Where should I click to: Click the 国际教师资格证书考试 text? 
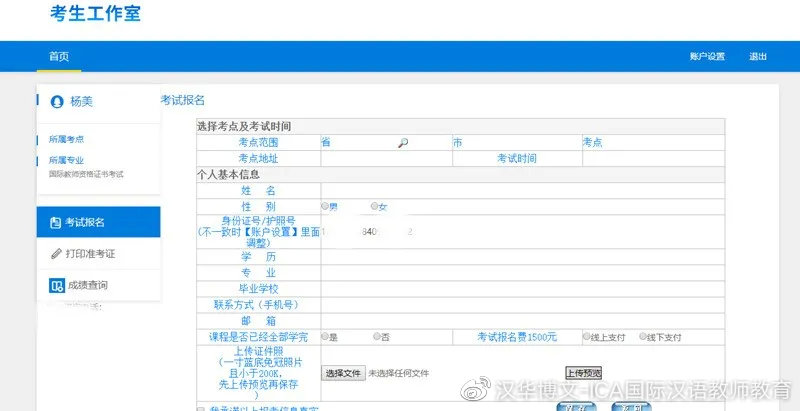pyautogui.click(x=86, y=174)
